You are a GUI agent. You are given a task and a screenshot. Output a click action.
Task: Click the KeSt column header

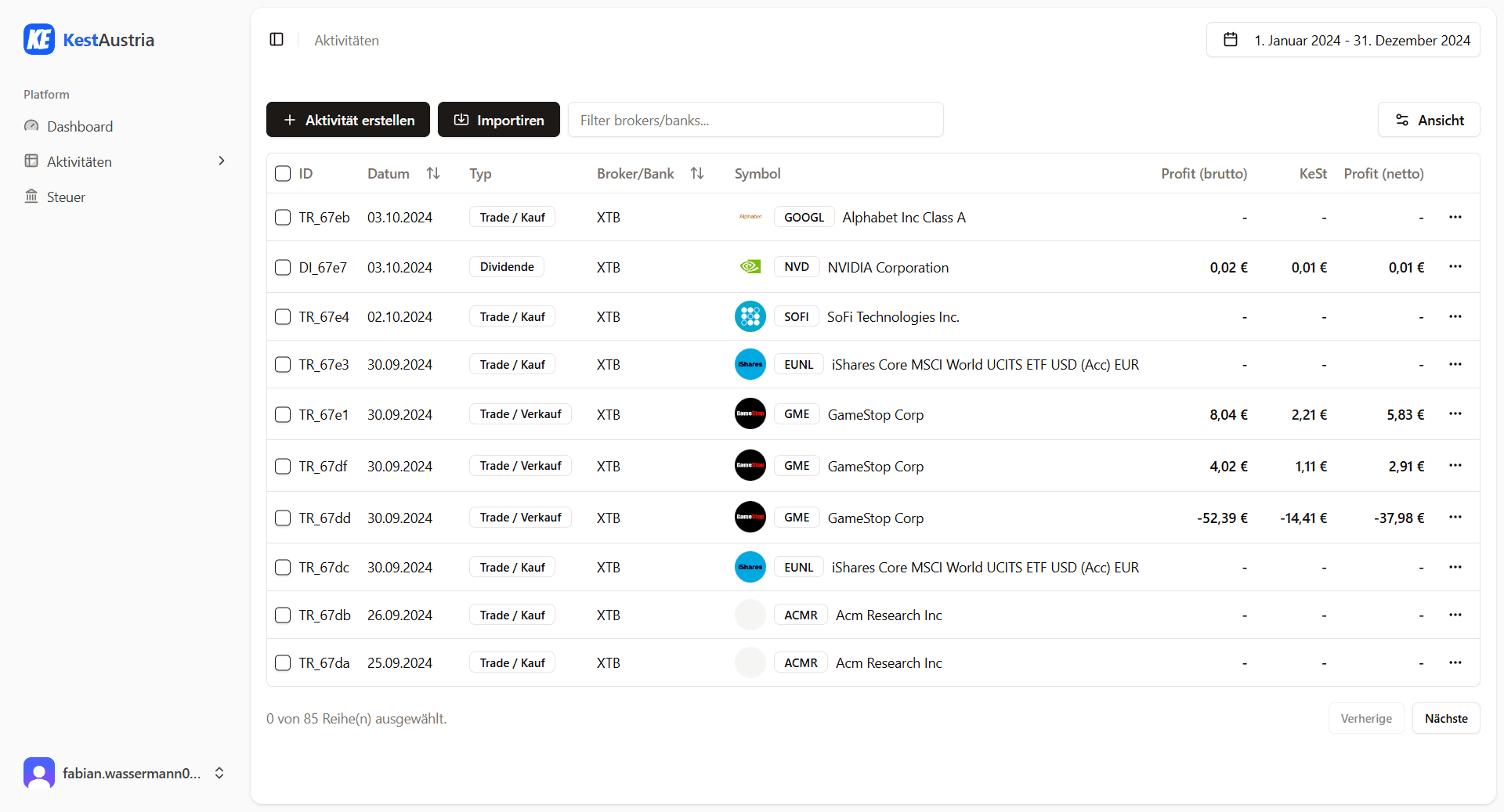(x=1313, y=173)
